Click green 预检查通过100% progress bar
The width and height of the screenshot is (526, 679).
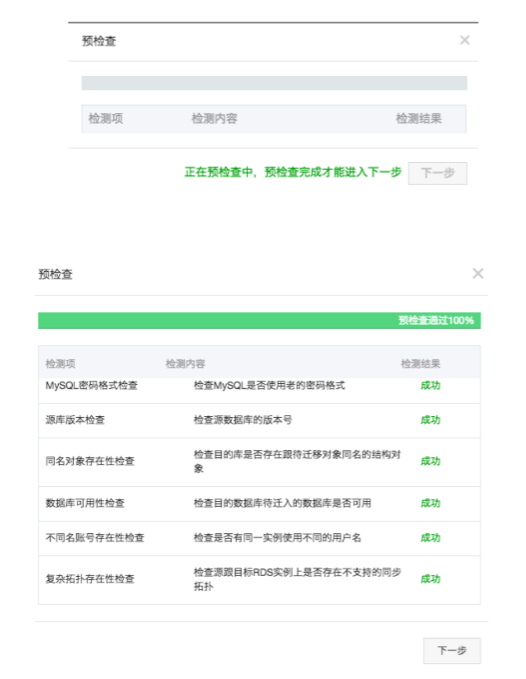[259, 320]
